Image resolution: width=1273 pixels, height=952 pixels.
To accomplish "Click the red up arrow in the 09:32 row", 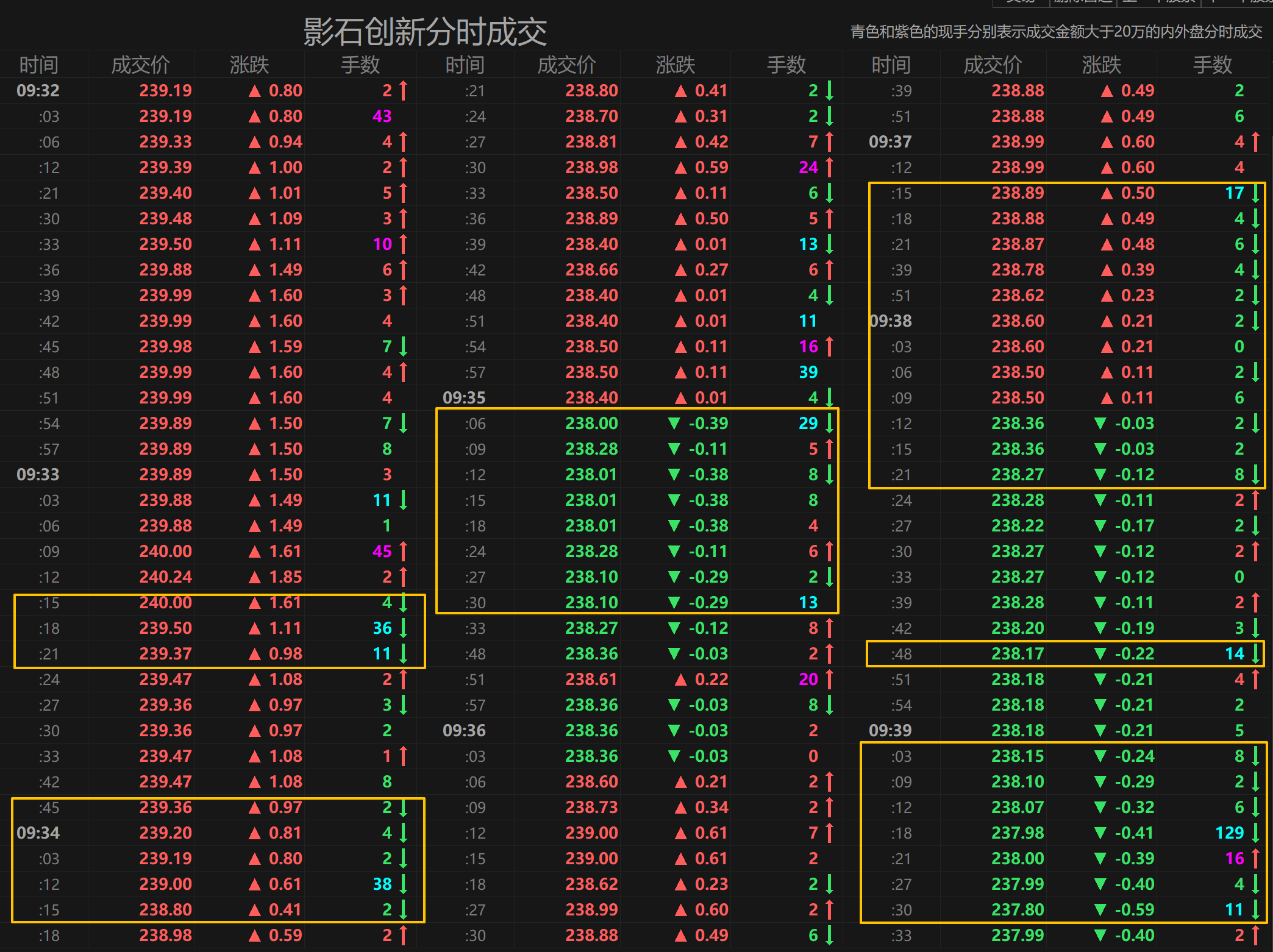I will pyautogui.click(x=403, y=91).
